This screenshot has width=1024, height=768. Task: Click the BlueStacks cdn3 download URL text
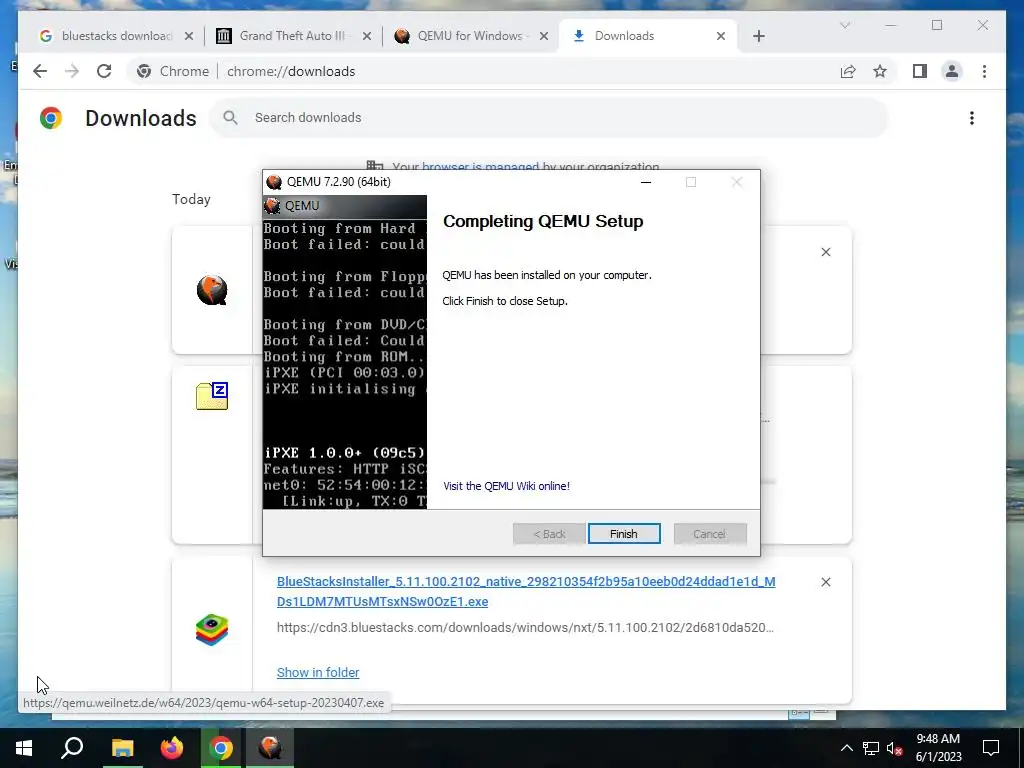[525, 628]
